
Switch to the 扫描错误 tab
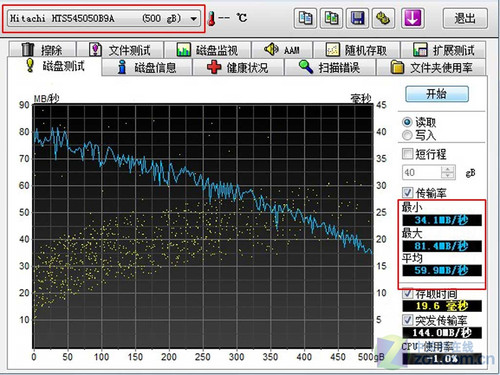tap(329, 67)
